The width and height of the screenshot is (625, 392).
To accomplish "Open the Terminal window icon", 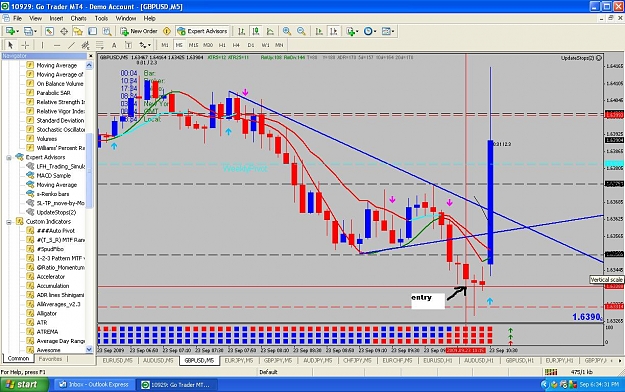I will coord(92,31).
